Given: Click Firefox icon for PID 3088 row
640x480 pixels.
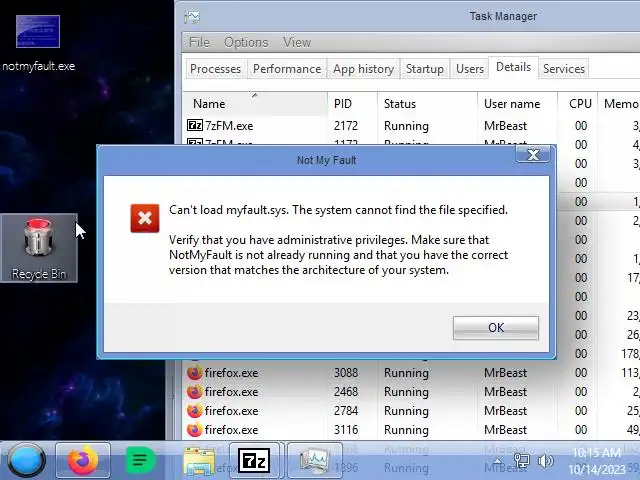Looking at the screenshot, I should (194, 373).
